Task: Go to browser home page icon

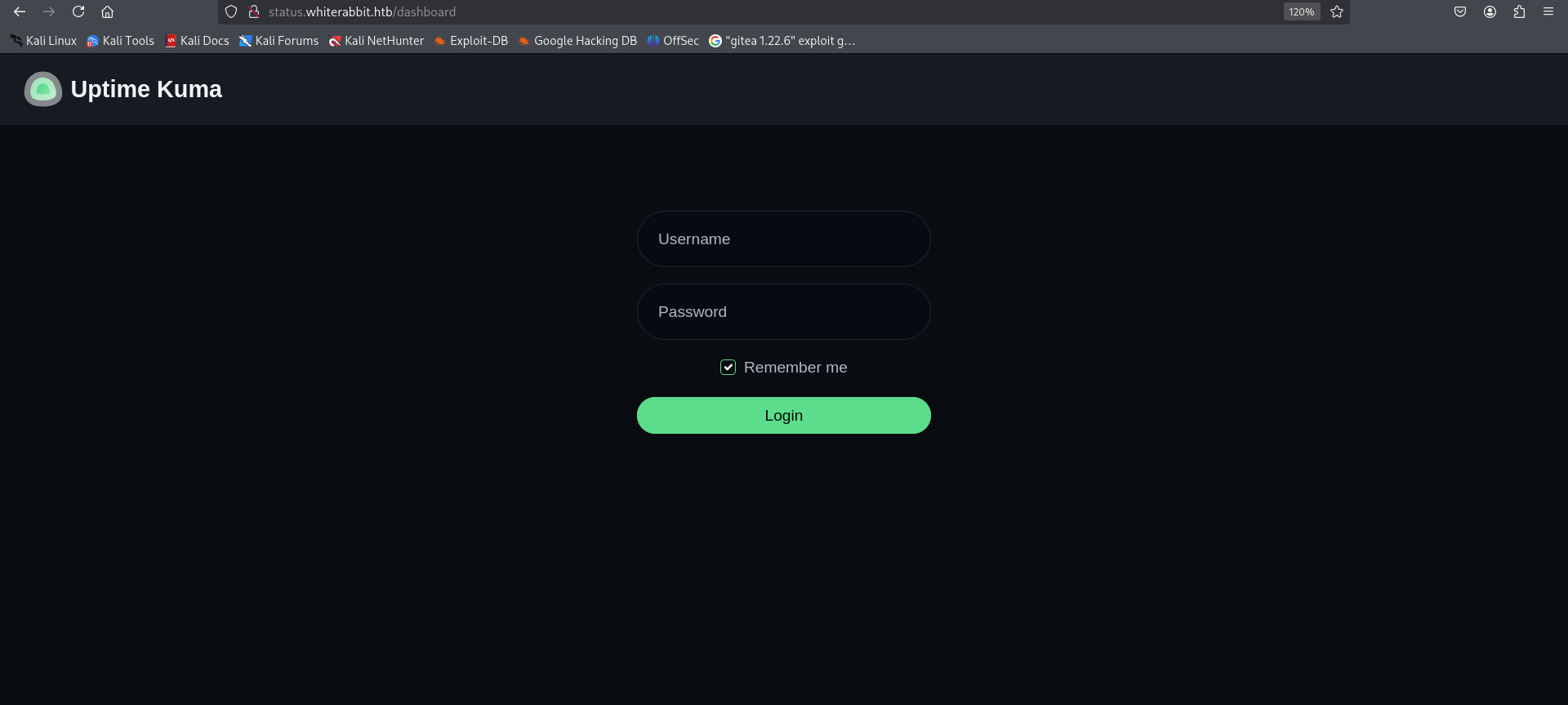Action: tap(107, 11)
